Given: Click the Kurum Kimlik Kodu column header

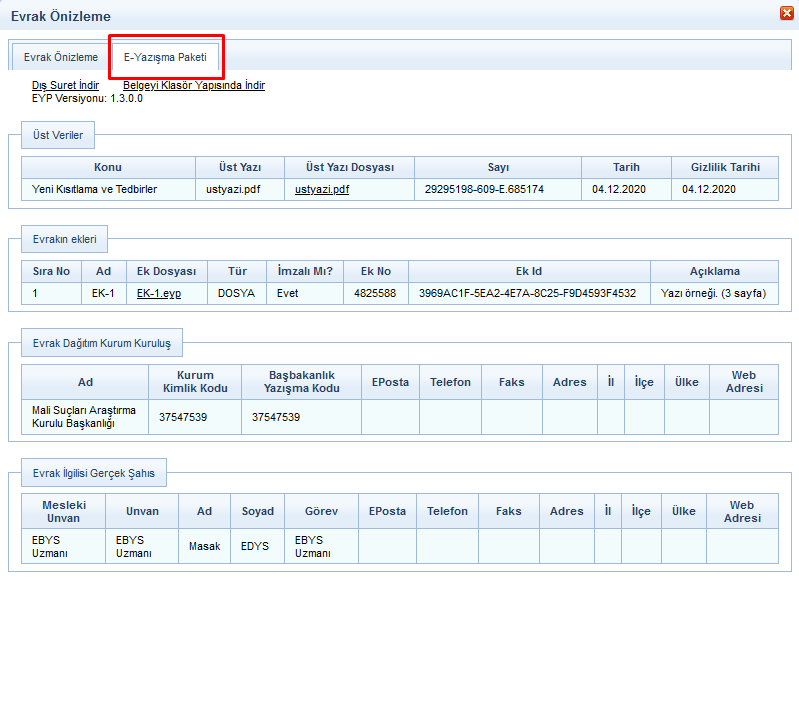Looking at the screenshot, I should tap(194, 382).
